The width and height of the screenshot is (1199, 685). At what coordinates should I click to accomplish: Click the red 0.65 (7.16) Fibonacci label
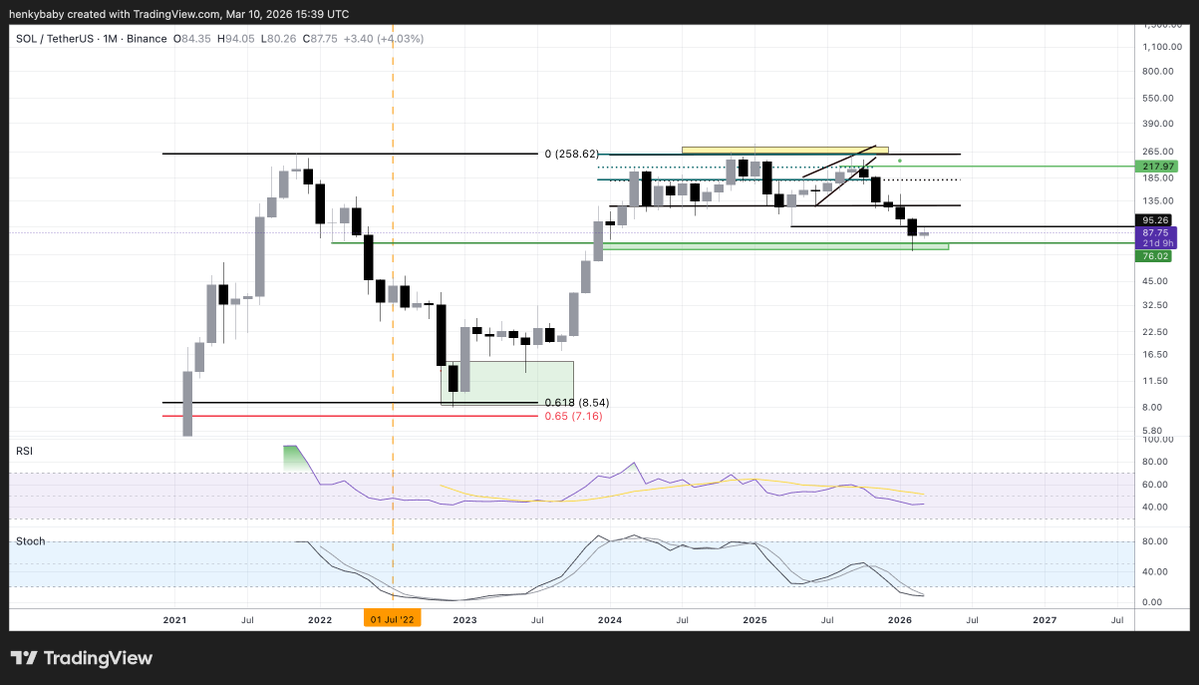pos(574,417)
